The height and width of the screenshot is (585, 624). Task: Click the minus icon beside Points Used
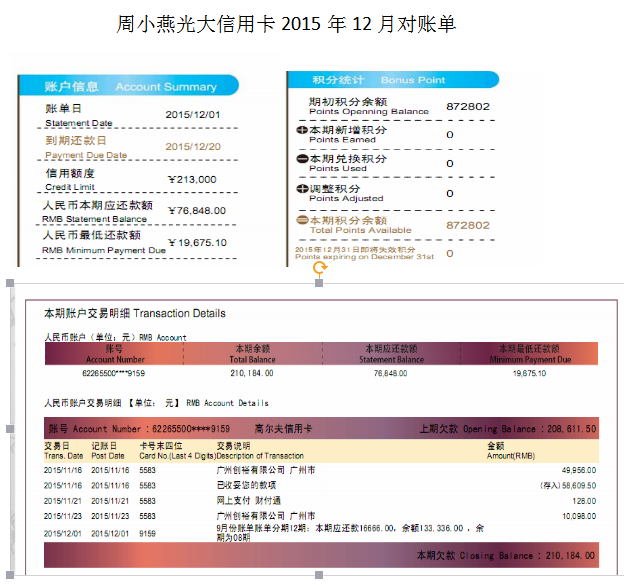click(x=303, y=159)
